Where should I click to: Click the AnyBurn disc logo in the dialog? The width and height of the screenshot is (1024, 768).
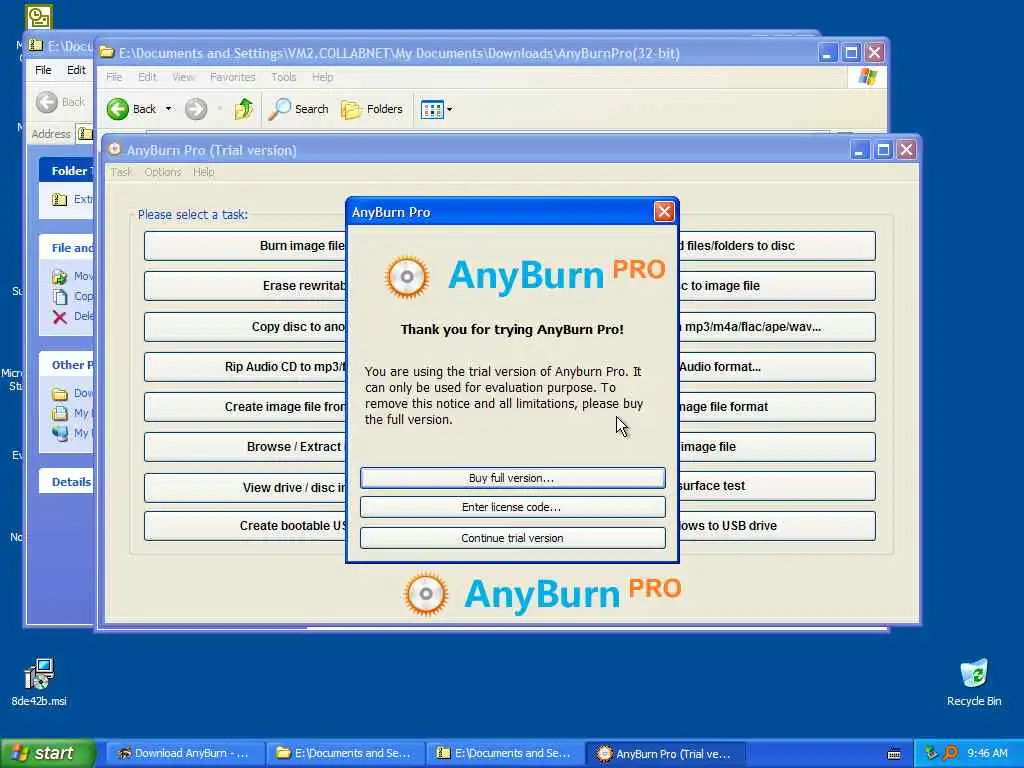[407, 277]
